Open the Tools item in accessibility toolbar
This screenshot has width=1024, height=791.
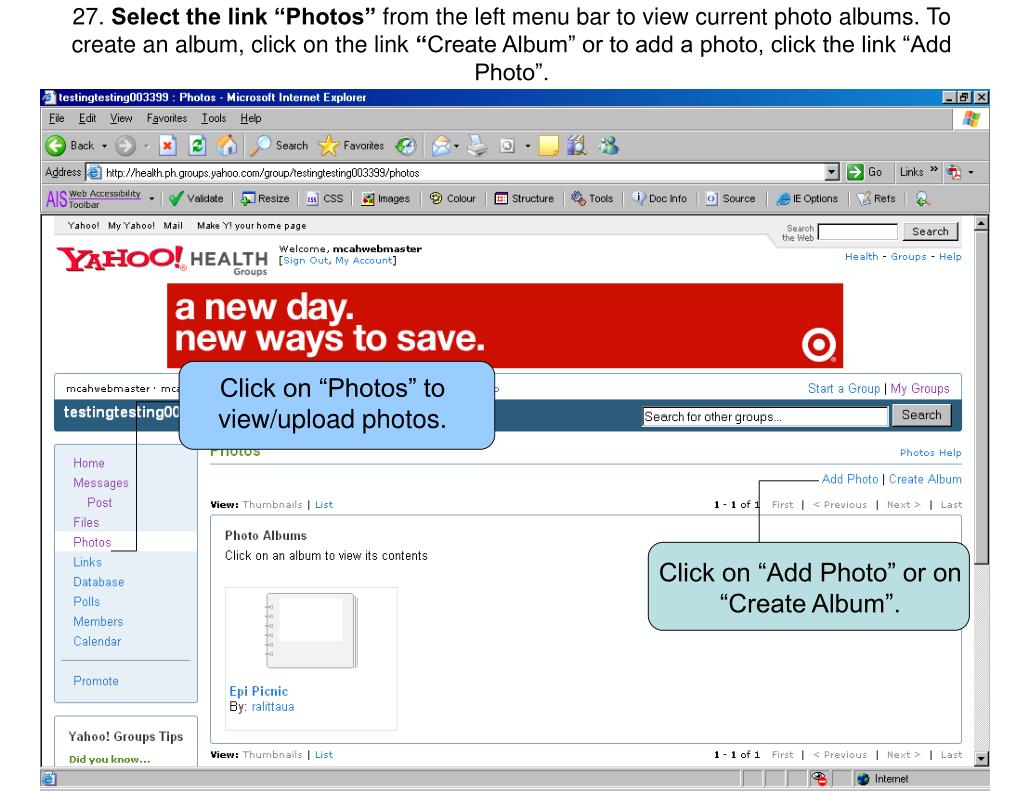(x=592, y=199)
